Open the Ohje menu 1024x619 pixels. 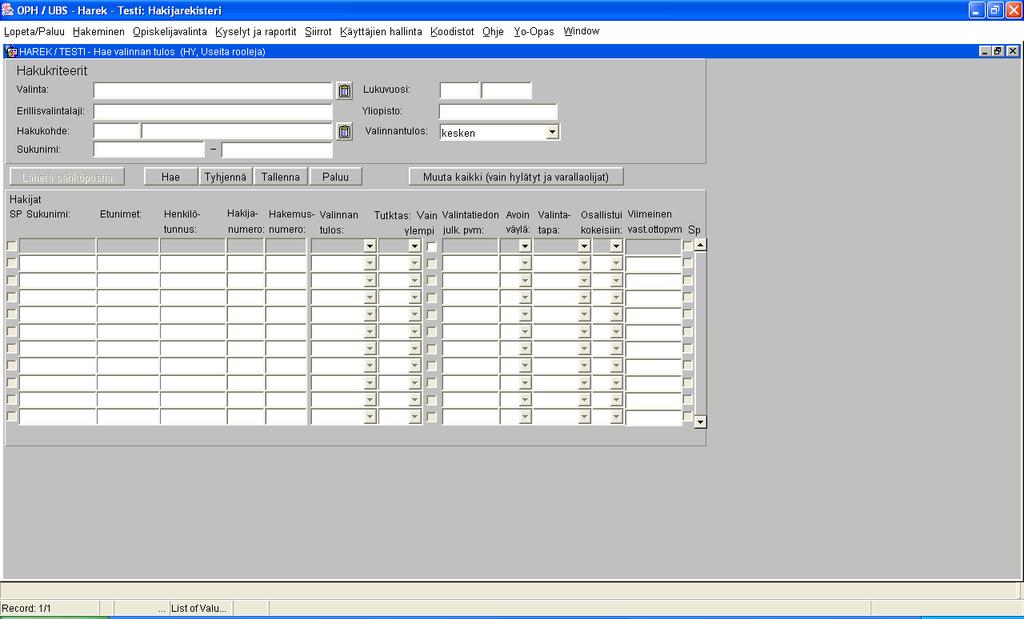(493, 31)
